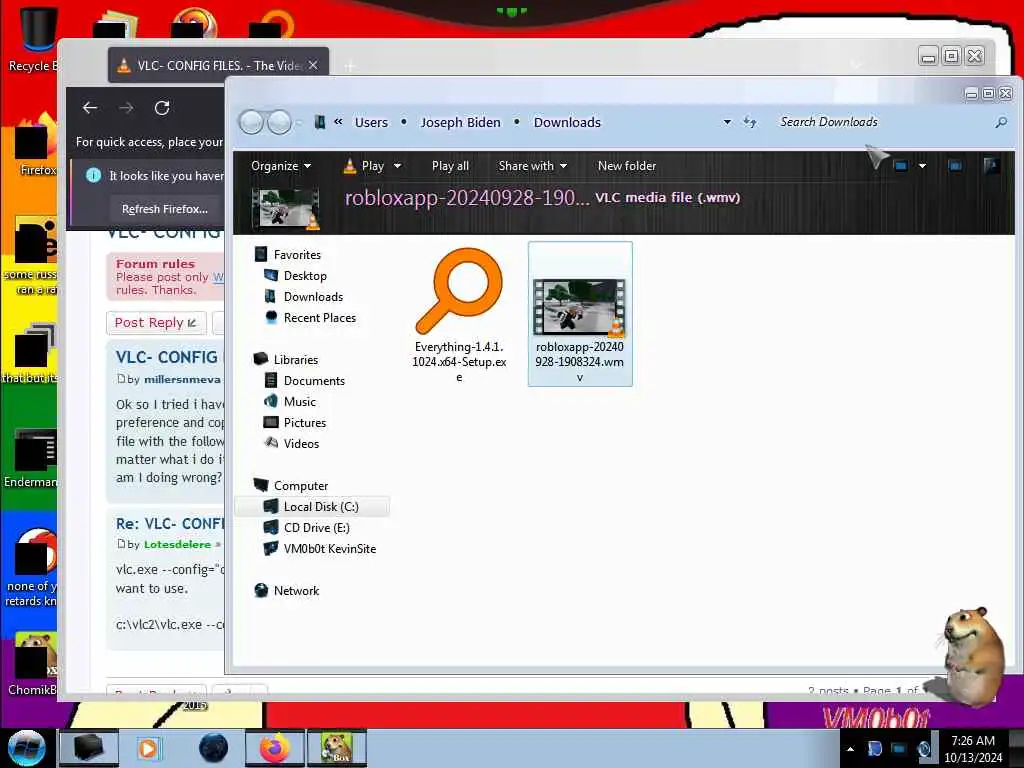The image size is (1024, 768).
Task: Toggle the preview pane icon
Action: (955, 166)
